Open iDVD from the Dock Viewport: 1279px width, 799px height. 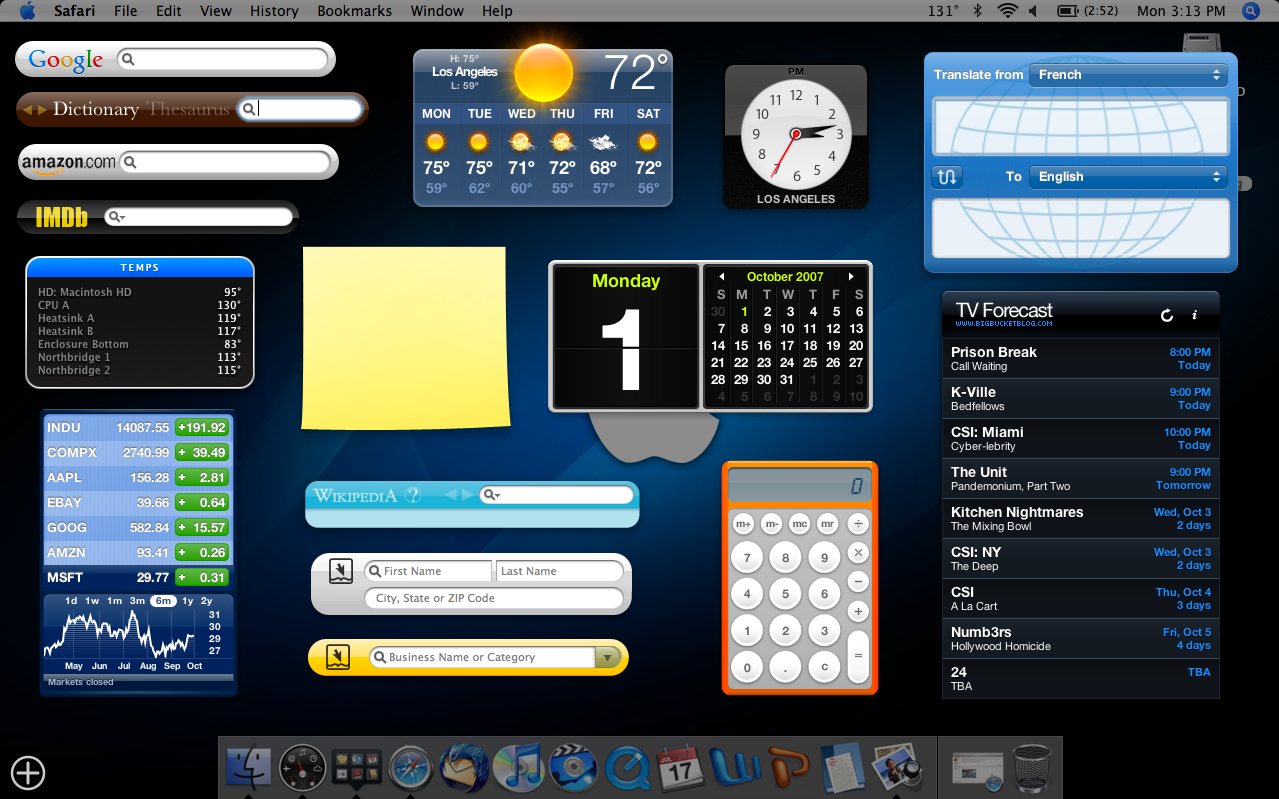(x=572, y=767)
